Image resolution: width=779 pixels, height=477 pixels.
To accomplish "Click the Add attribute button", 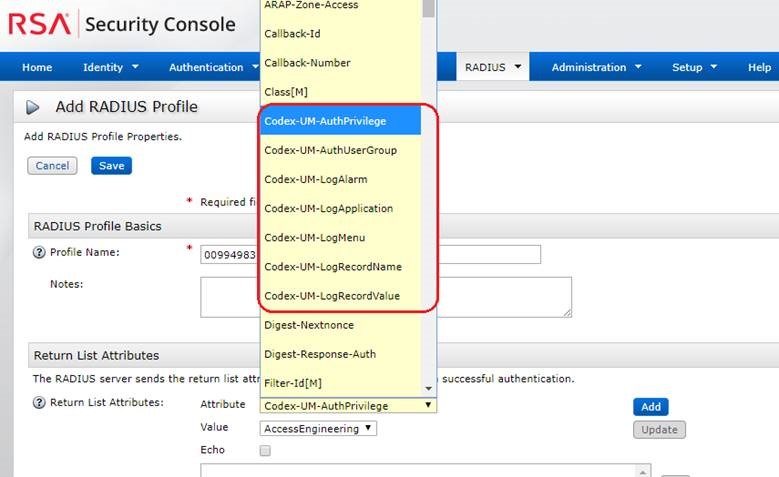I will pos(650,407).
